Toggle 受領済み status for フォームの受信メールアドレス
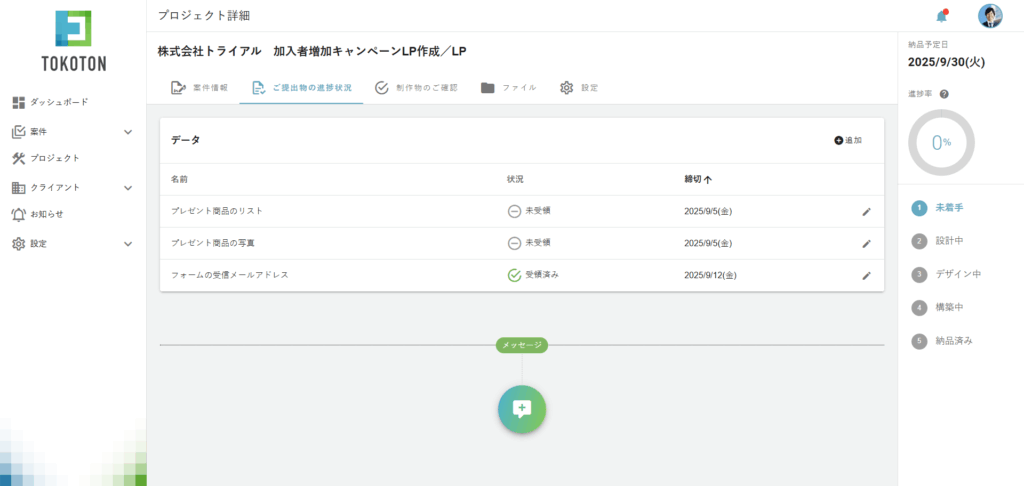This screenshot has width=1024, height=486. (514, 275)
